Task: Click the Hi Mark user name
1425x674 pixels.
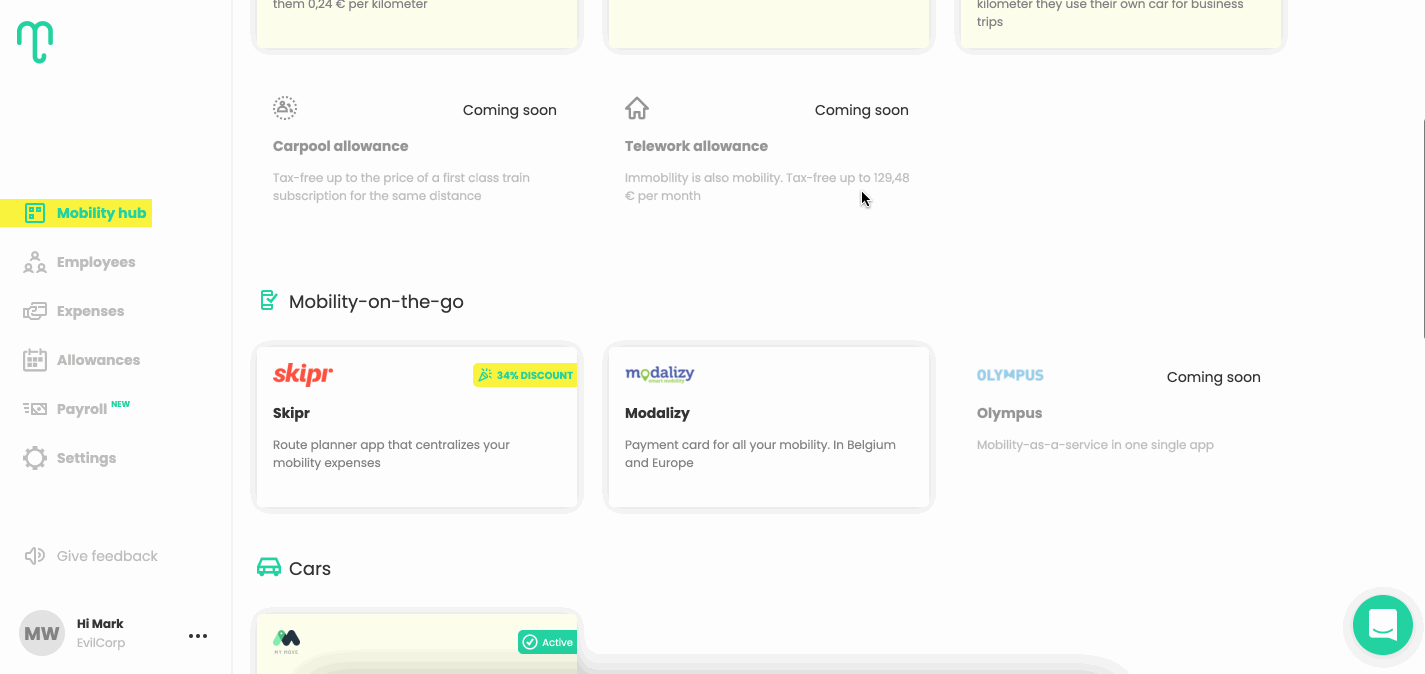Action: (x=100, y=624)
